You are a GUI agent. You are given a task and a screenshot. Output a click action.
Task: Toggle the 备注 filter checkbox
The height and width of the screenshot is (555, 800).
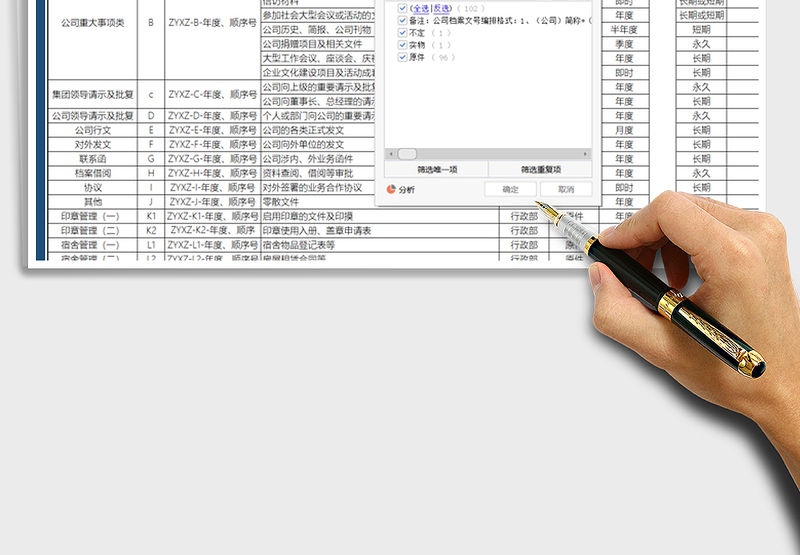(x=402, y=20)
